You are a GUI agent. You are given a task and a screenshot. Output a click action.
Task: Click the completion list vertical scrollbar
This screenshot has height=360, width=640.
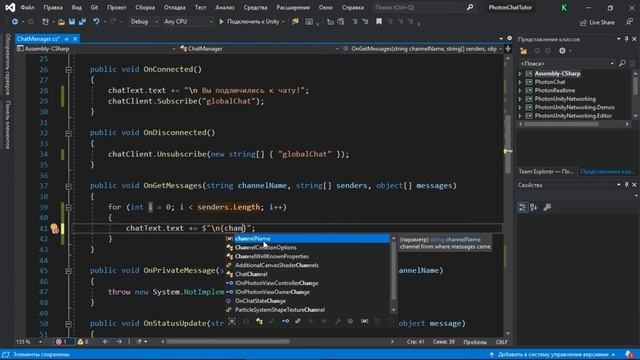coord(393,274)
